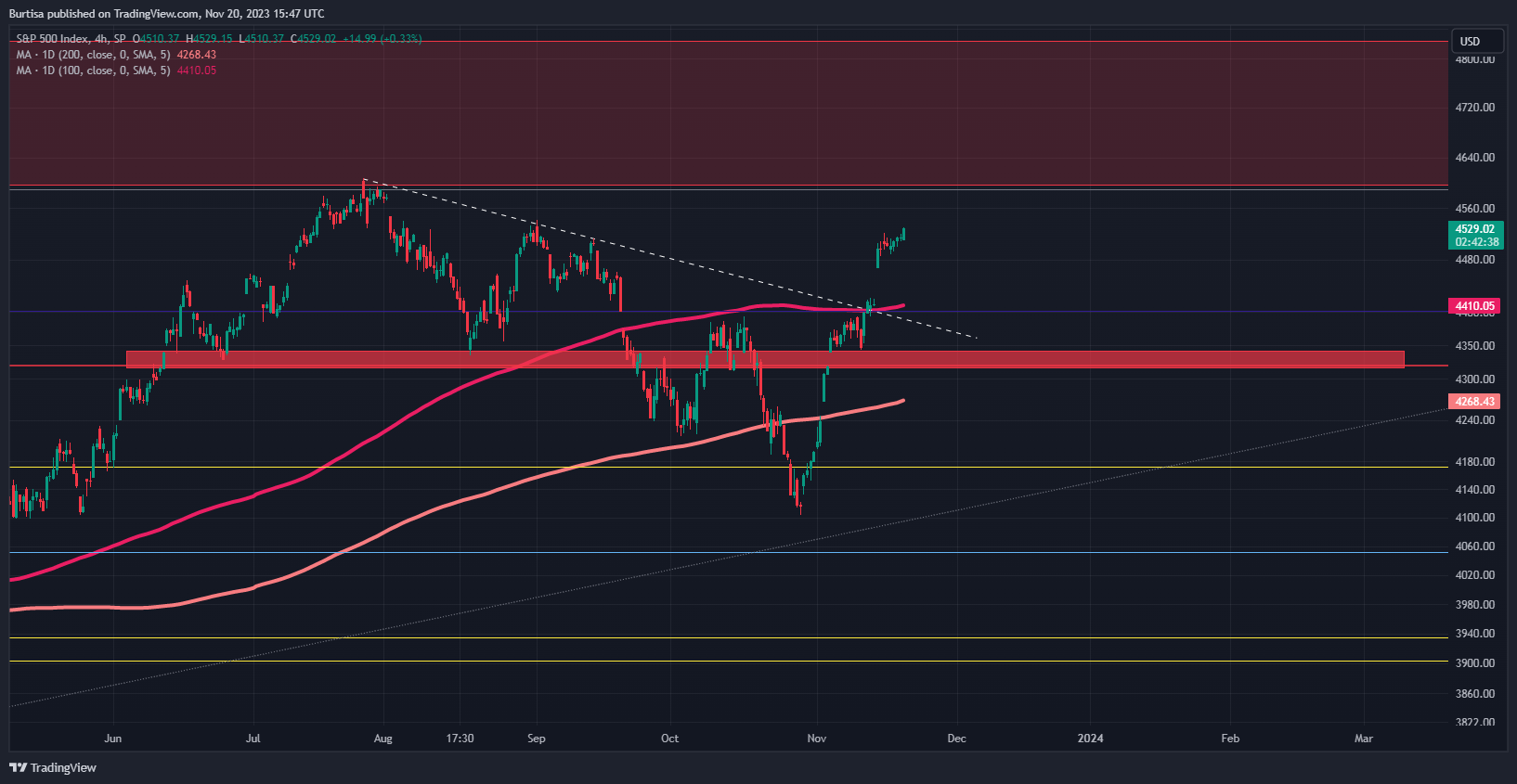Click the 02:42:38 bar countdown timer

point(1475,242)
